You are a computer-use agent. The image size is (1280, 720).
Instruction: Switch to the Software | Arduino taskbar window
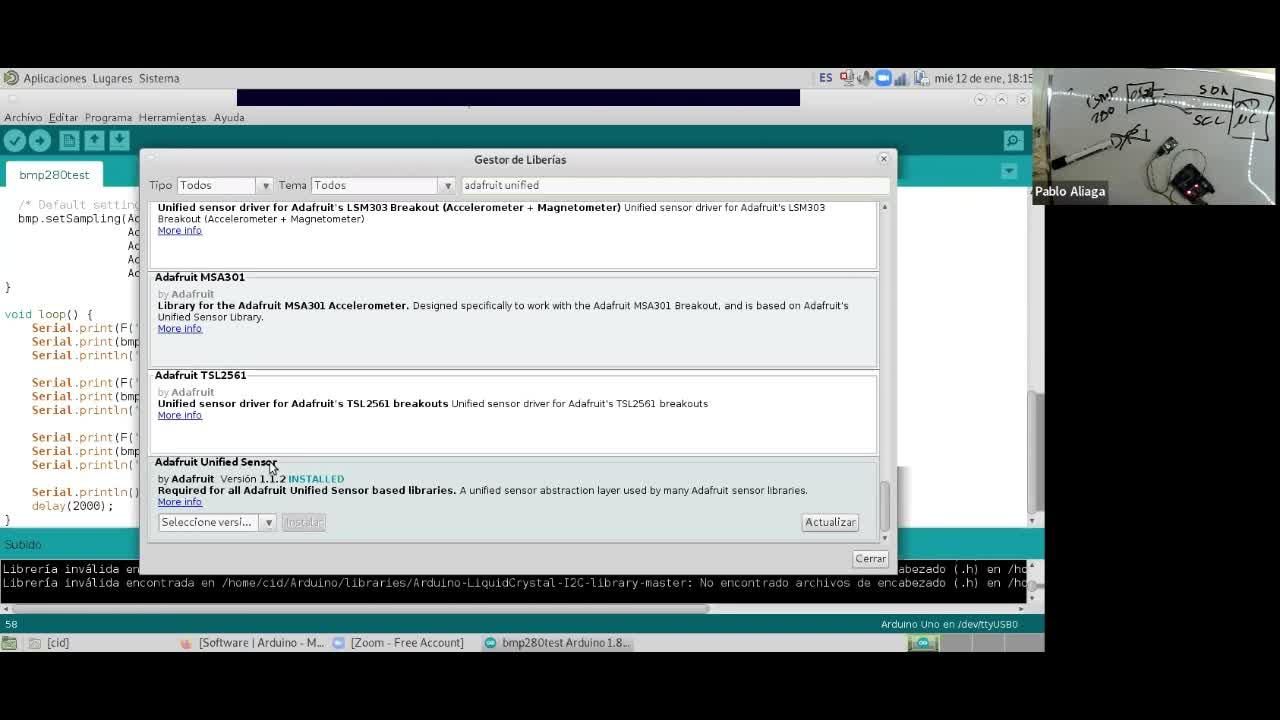click(x=252, y=643)
